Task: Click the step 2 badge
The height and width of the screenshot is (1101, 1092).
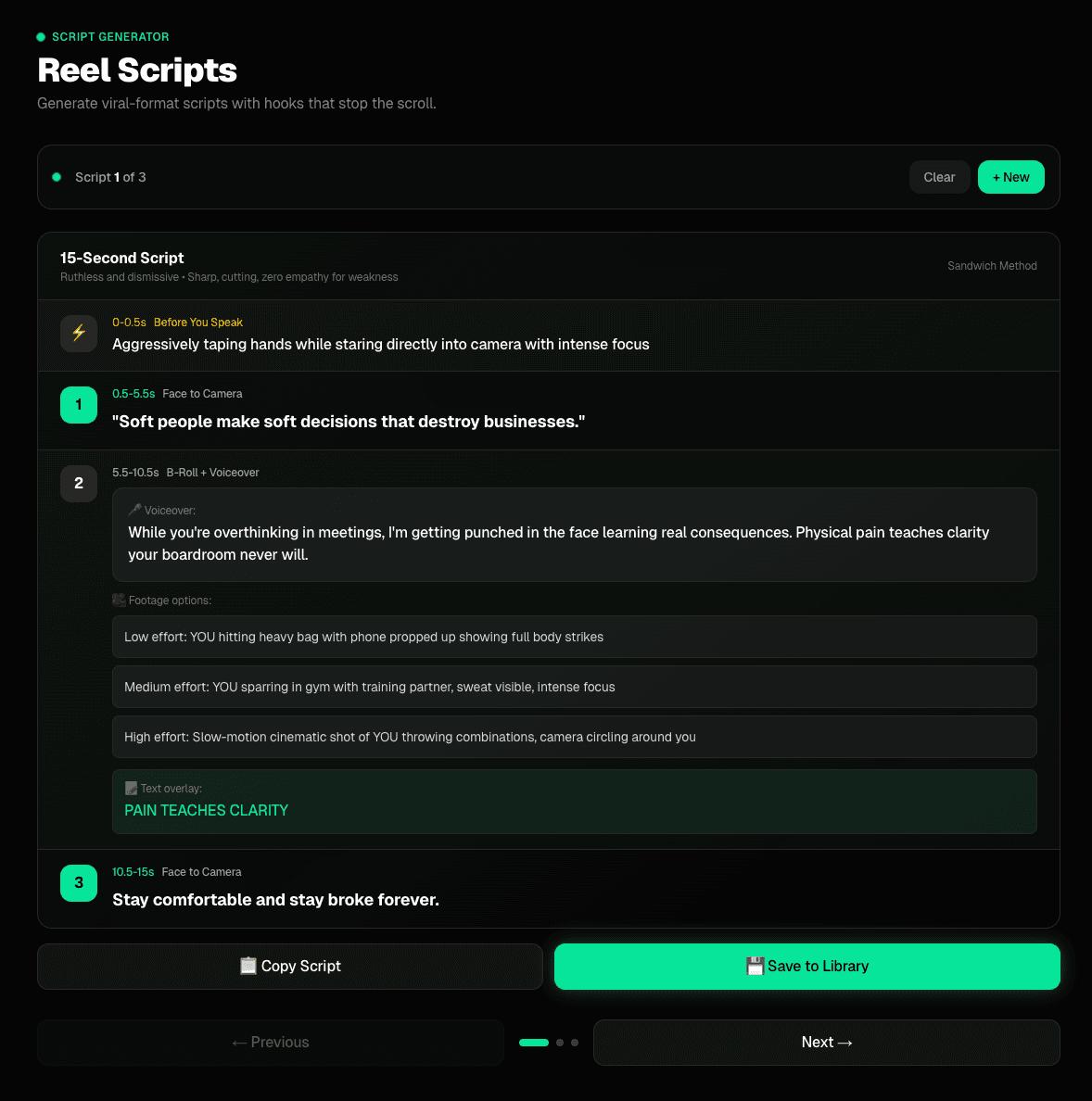Action: pyautogui.click(x=79, y=483)
